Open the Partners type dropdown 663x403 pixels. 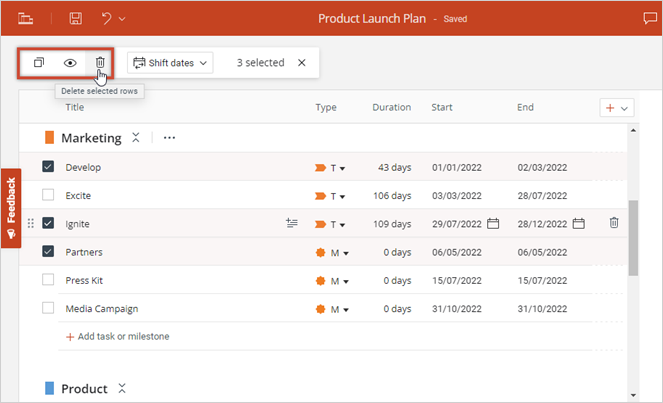[x=340, y=253]
